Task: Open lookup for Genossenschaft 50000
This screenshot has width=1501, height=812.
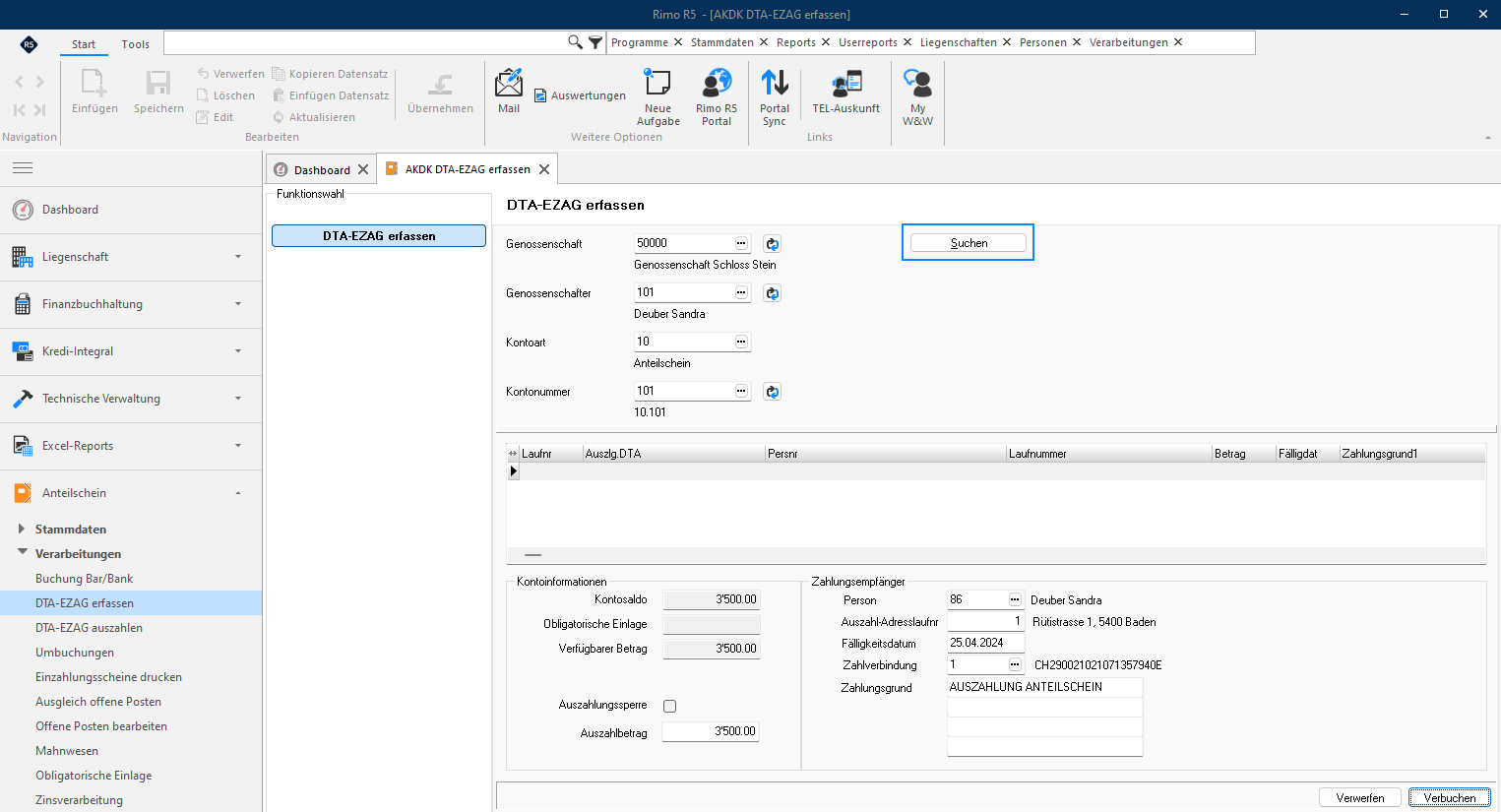Action: pos(741,243)
